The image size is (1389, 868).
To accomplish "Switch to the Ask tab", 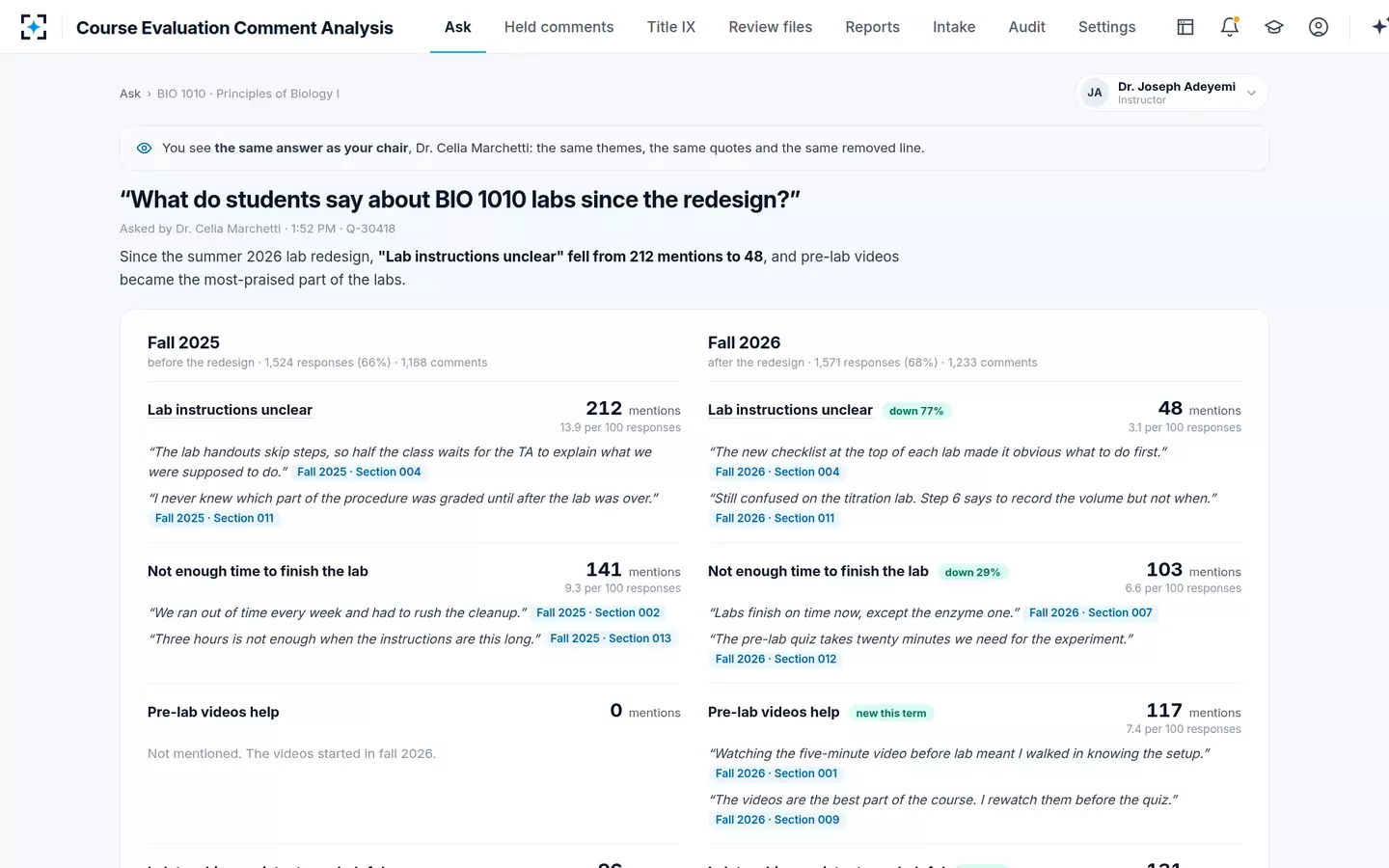I will pyautogui.click(x=458, y=27).
